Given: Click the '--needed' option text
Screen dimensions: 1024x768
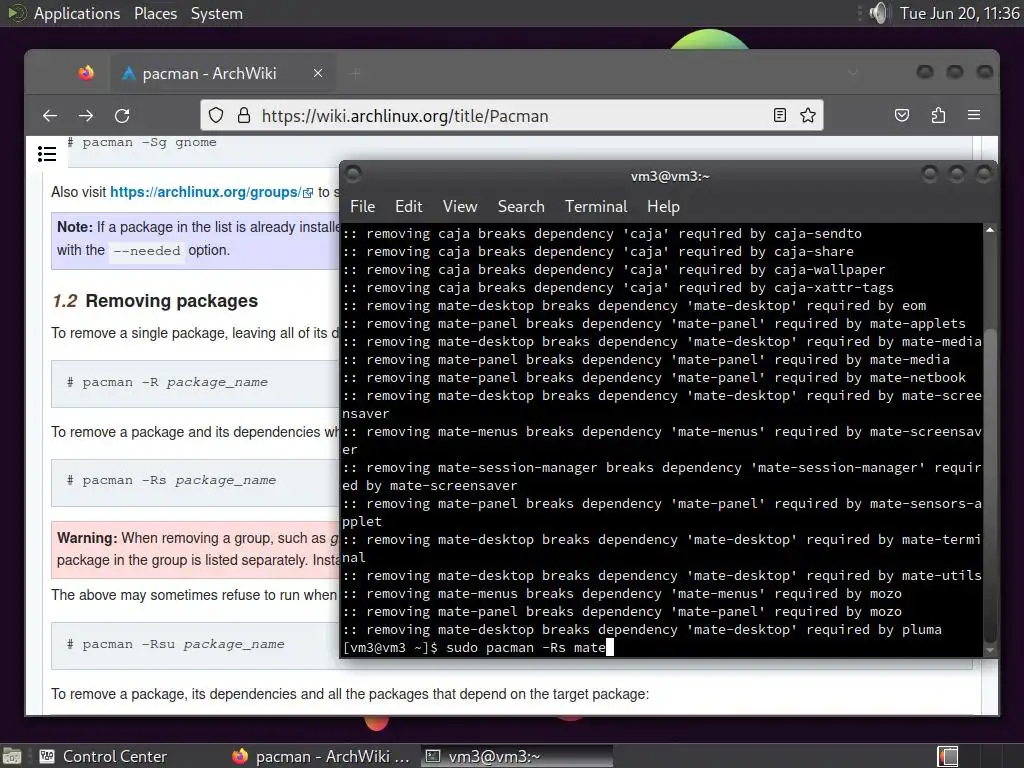Looking at the screenshot, I should click(146, 251).
